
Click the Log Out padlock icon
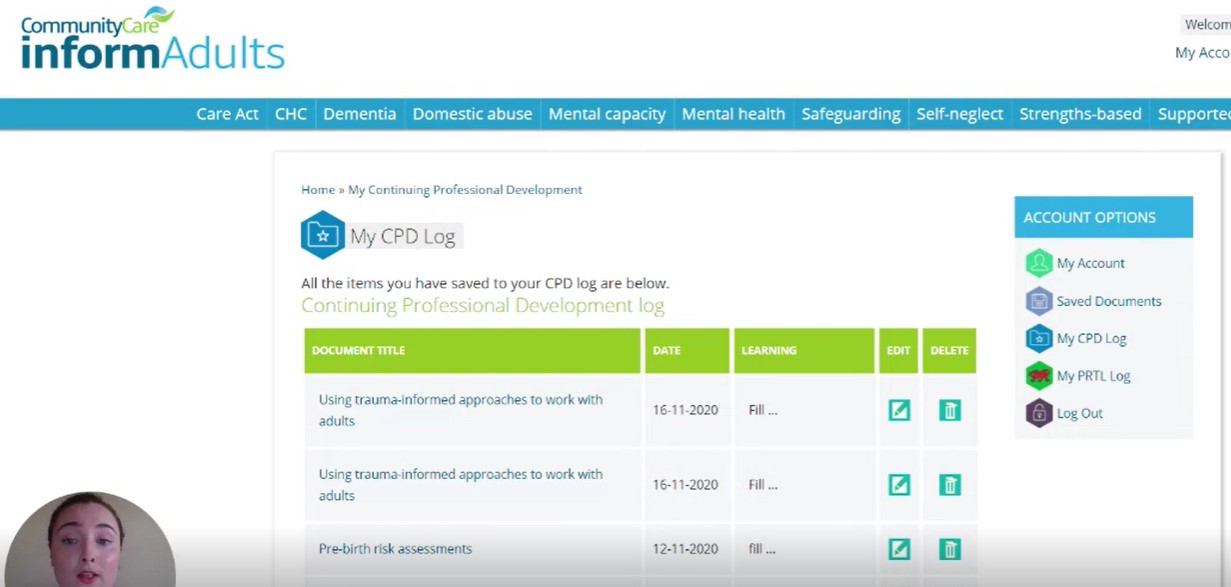1040,413
